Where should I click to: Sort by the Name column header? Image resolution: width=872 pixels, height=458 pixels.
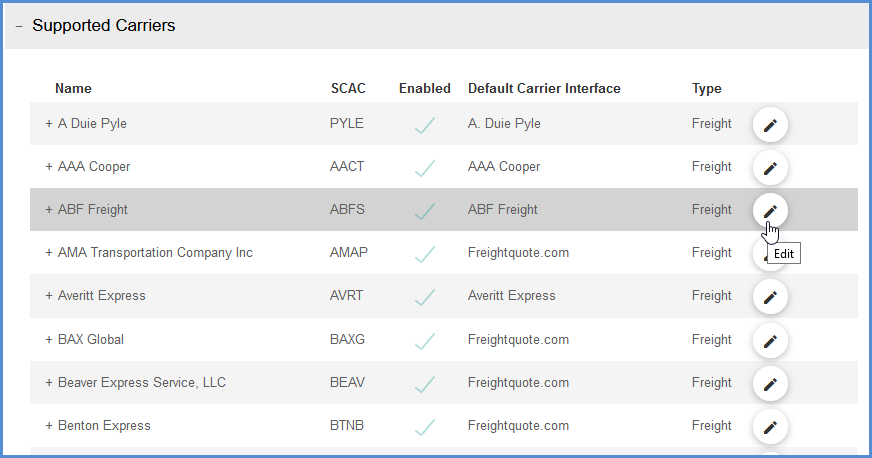[x=73, y=88]
